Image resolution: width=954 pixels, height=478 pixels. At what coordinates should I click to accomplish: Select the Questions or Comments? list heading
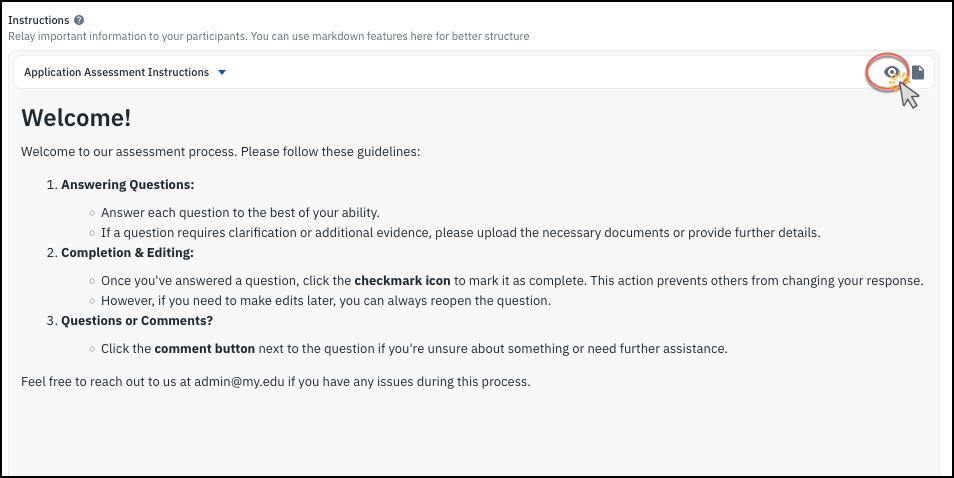(137, 321)
